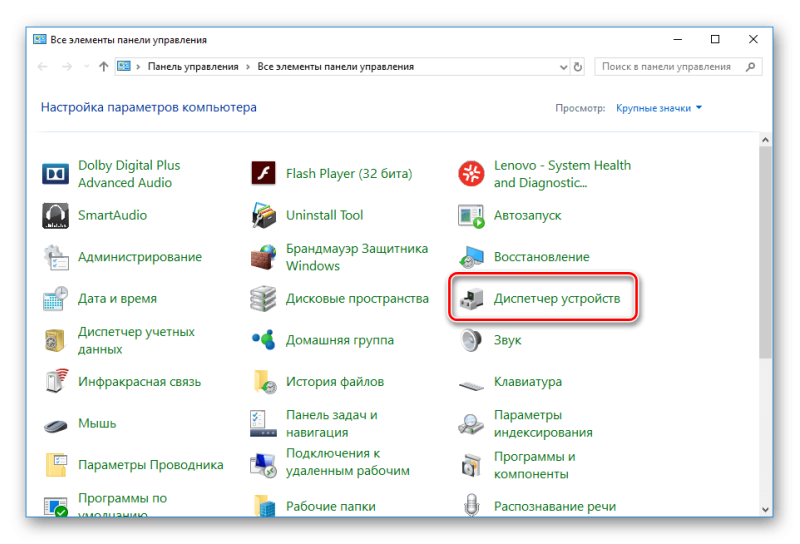Open the Uninstall Tool icon
The height and width of the screenshot is (544, 800).
click(x=263, y=215)
